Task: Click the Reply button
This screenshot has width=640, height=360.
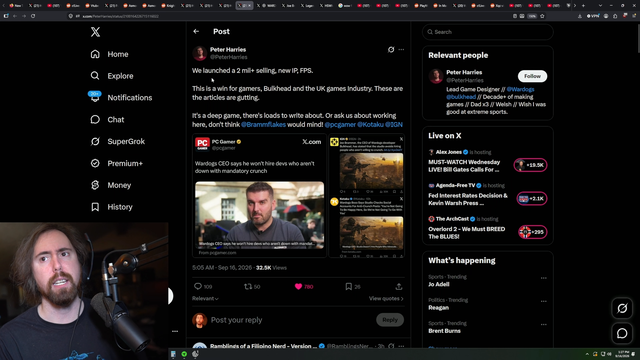Action: click(x=390, y=320)
